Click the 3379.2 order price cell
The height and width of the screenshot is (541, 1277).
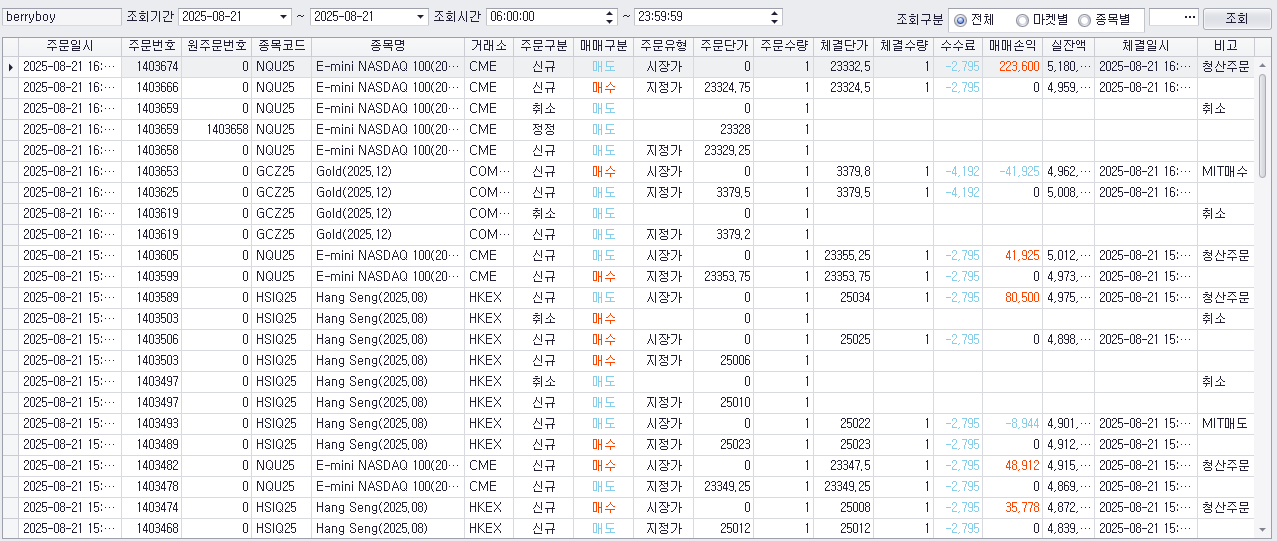723,234
